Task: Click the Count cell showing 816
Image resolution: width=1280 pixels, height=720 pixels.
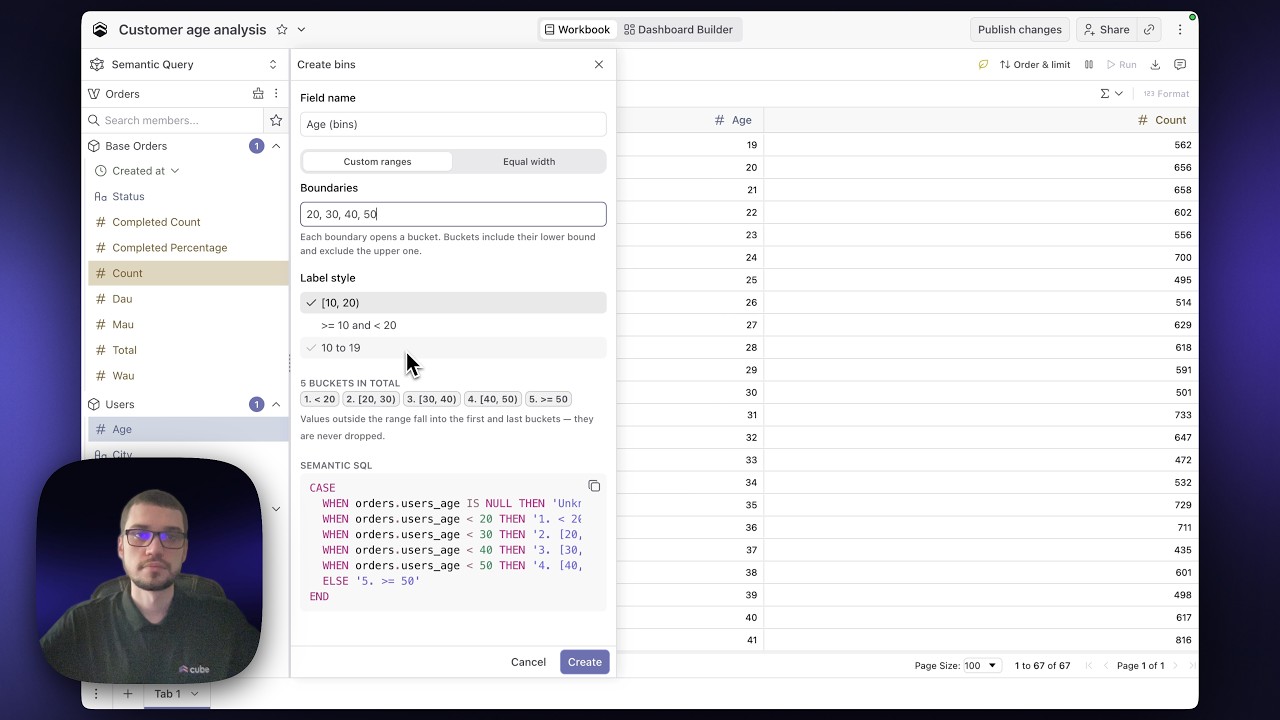Action: pos(981,640)
